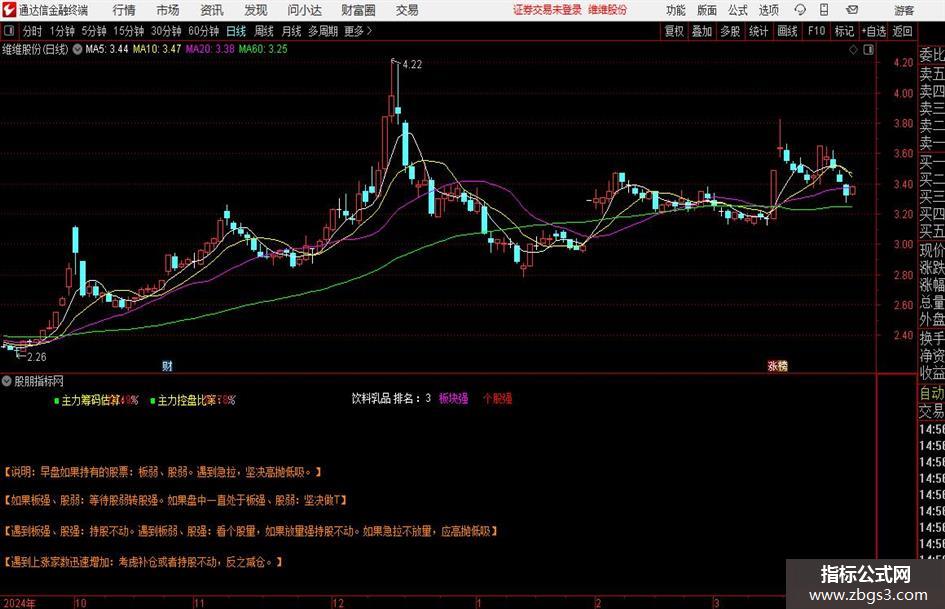Click the 板块强 label
The height and width of the screenshot is (609, 945).
click(454, 399)
